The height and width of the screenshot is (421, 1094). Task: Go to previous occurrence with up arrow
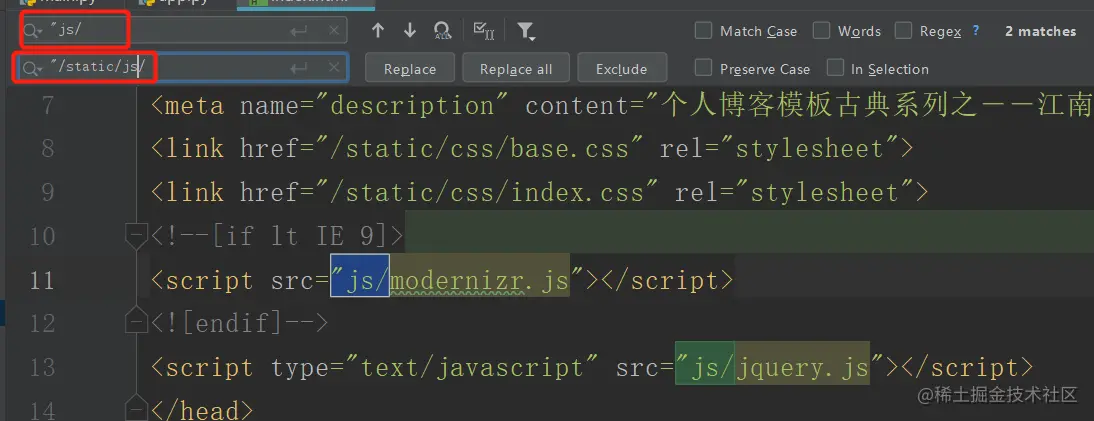coord(378,30)
